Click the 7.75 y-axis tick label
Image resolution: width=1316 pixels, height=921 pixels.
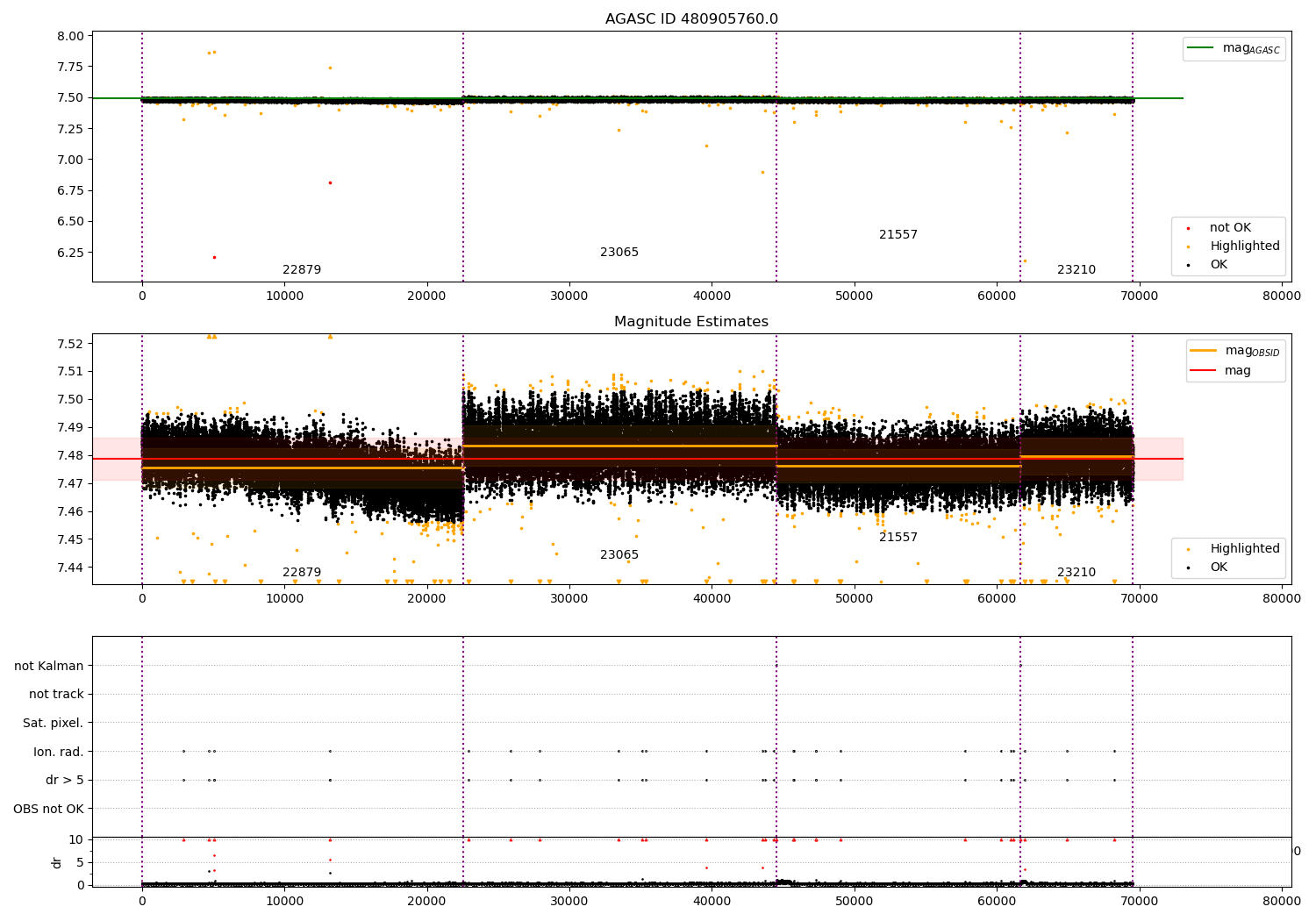(71, 68)
